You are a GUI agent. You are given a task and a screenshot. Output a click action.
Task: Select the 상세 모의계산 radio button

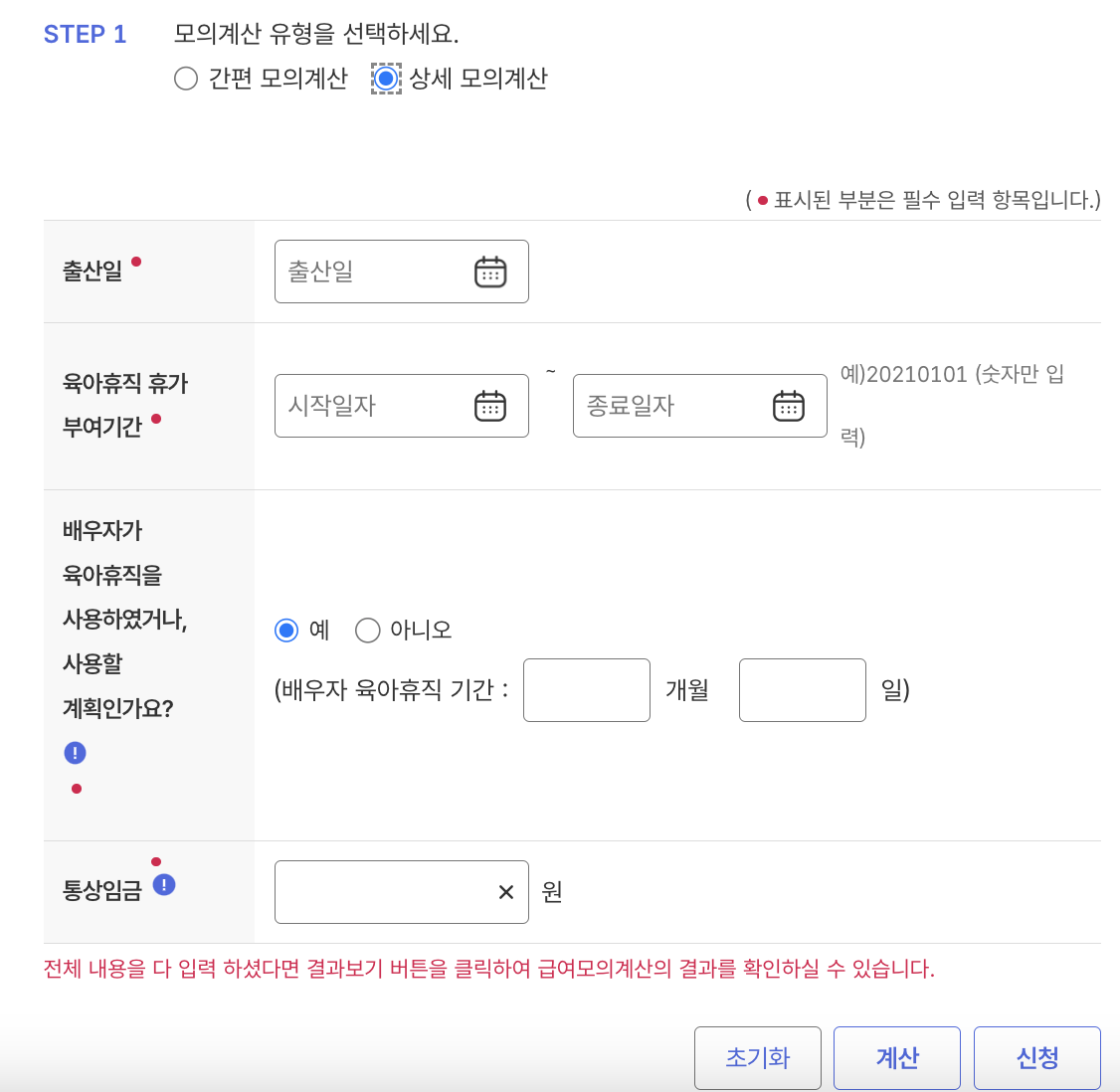point(385,78)
